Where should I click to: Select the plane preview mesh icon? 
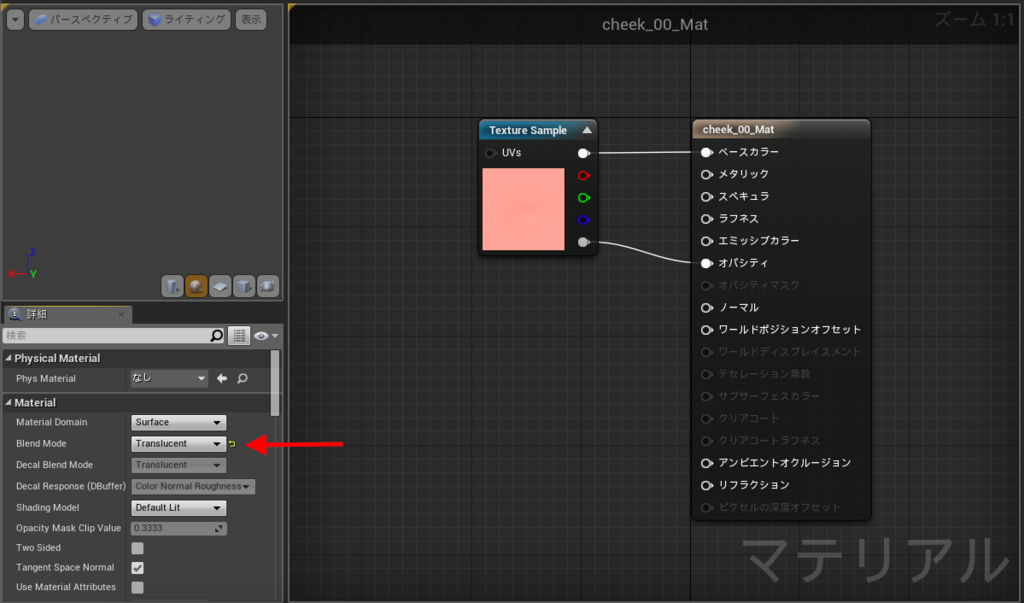pyautogui.click(x=220, y=286)
